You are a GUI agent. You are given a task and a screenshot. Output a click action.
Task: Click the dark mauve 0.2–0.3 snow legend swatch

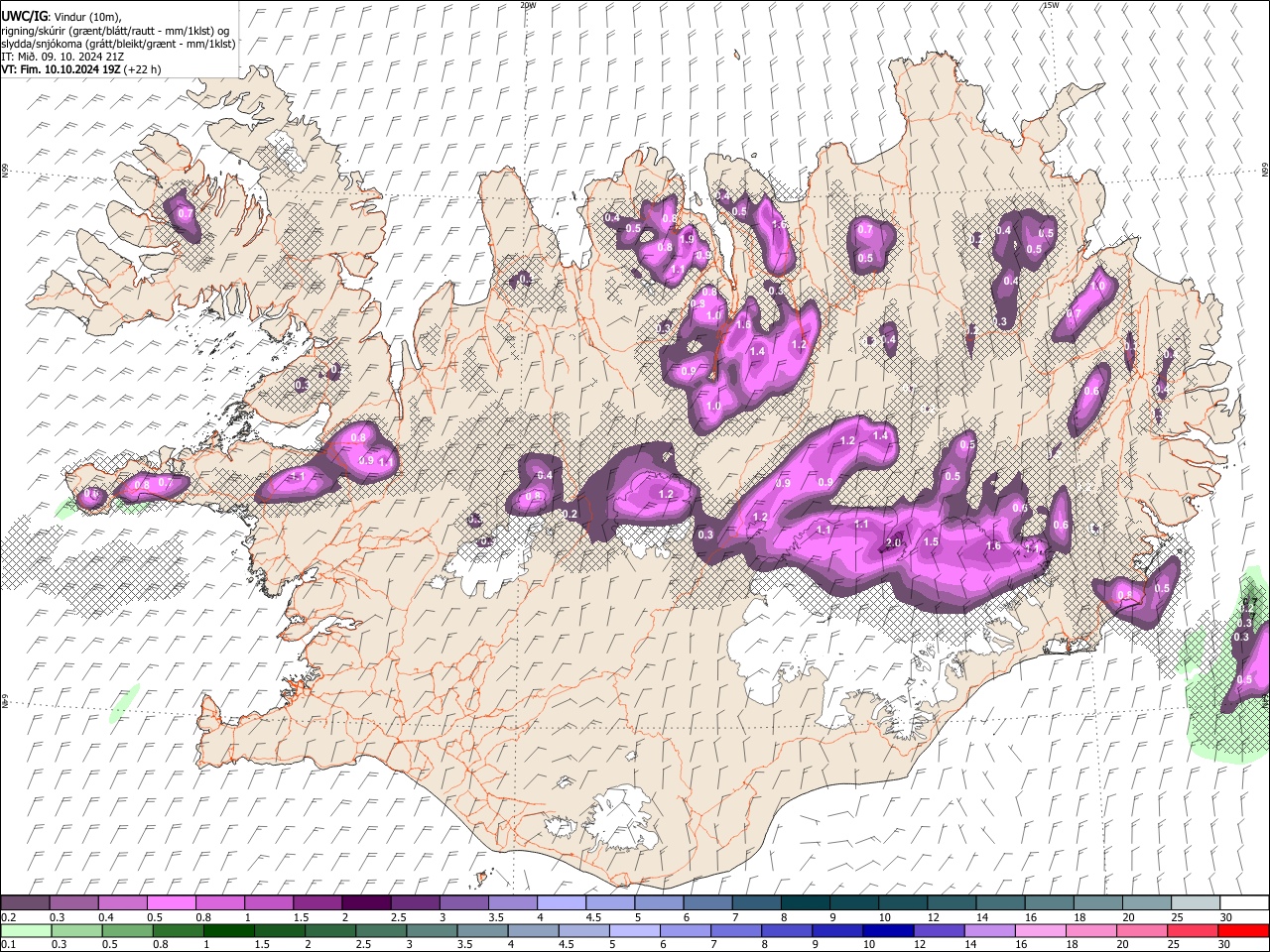click(x=25, y=903)
